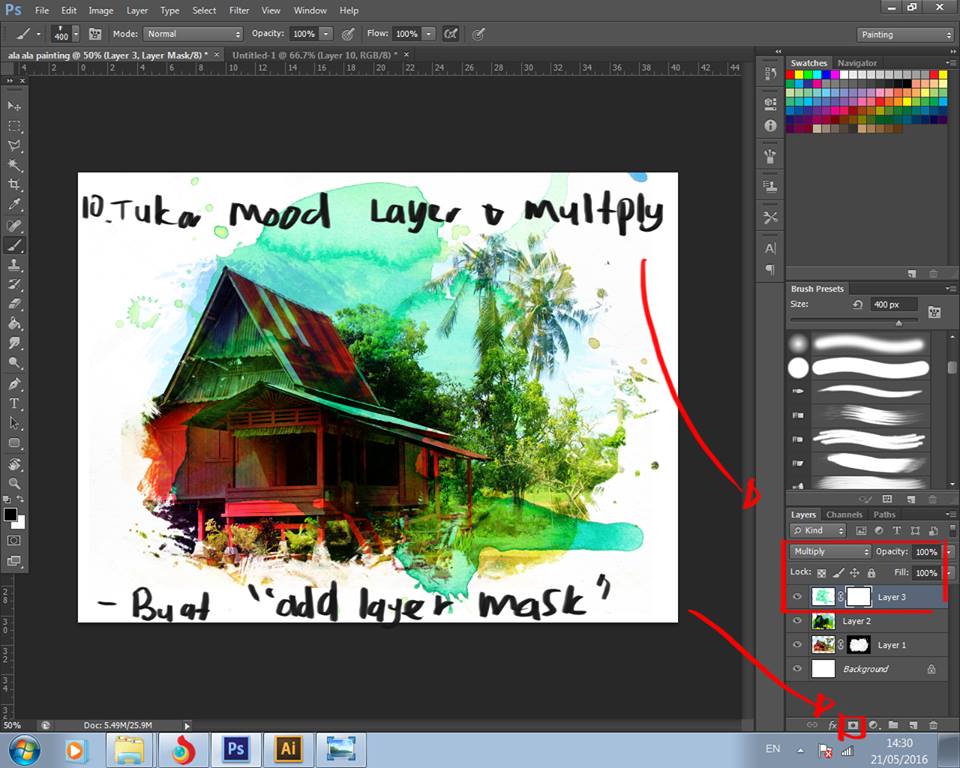Toggle visibility of the Background layer
960x768 pixels.
pyautogui.click(x=797, y=669)
